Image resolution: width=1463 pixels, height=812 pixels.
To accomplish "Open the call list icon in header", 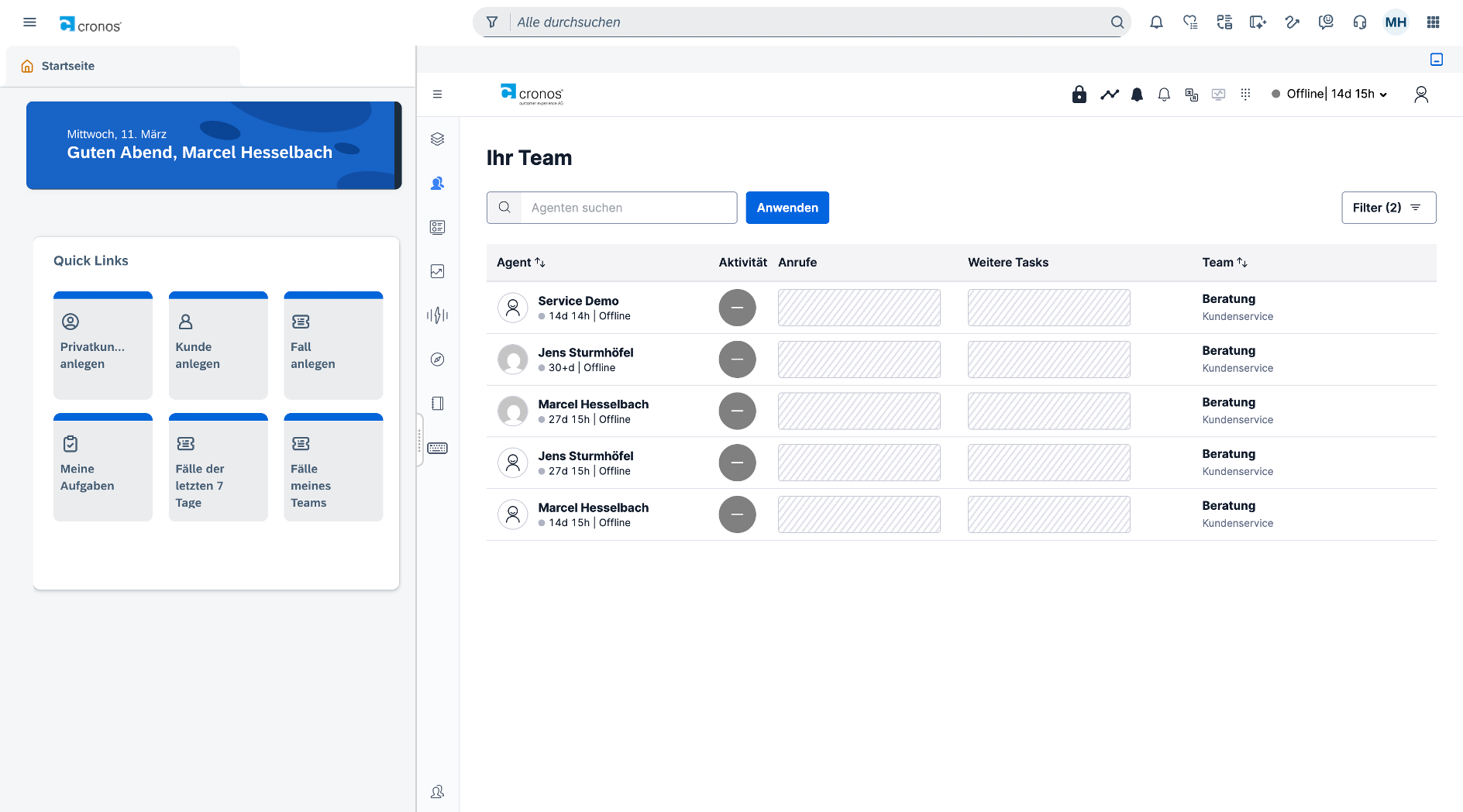I will pos(1224,22).
